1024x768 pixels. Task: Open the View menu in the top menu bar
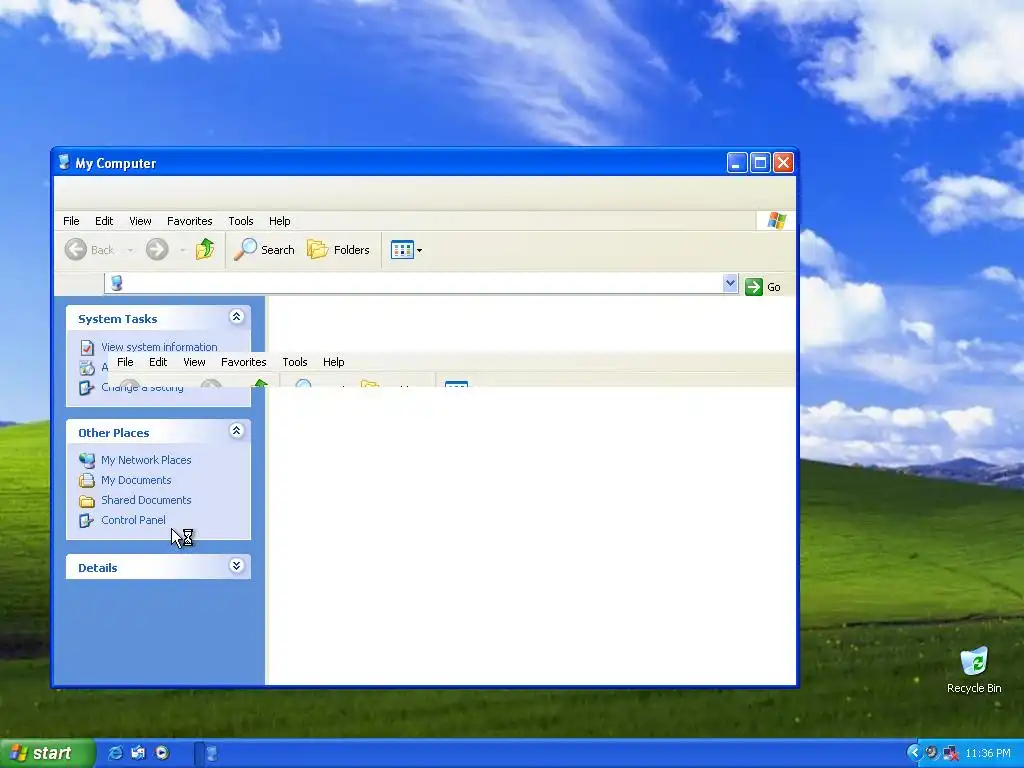pyautogui.click(x=140, y=221)
